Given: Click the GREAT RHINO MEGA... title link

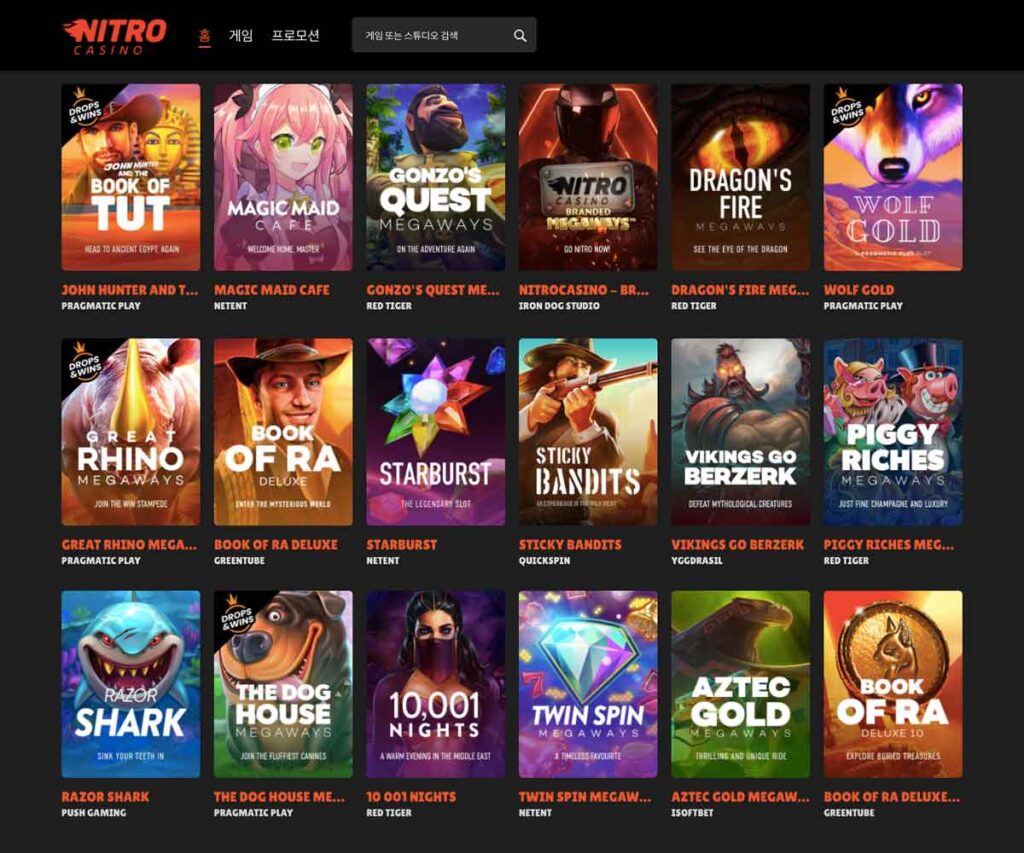Looking at the screenshot, I should click(129, 545).
